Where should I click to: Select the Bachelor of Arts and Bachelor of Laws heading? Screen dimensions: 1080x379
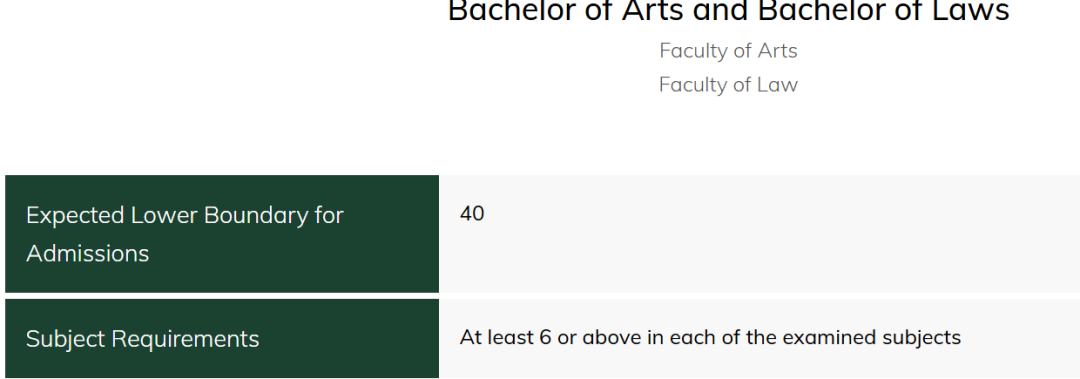point(728,11)
